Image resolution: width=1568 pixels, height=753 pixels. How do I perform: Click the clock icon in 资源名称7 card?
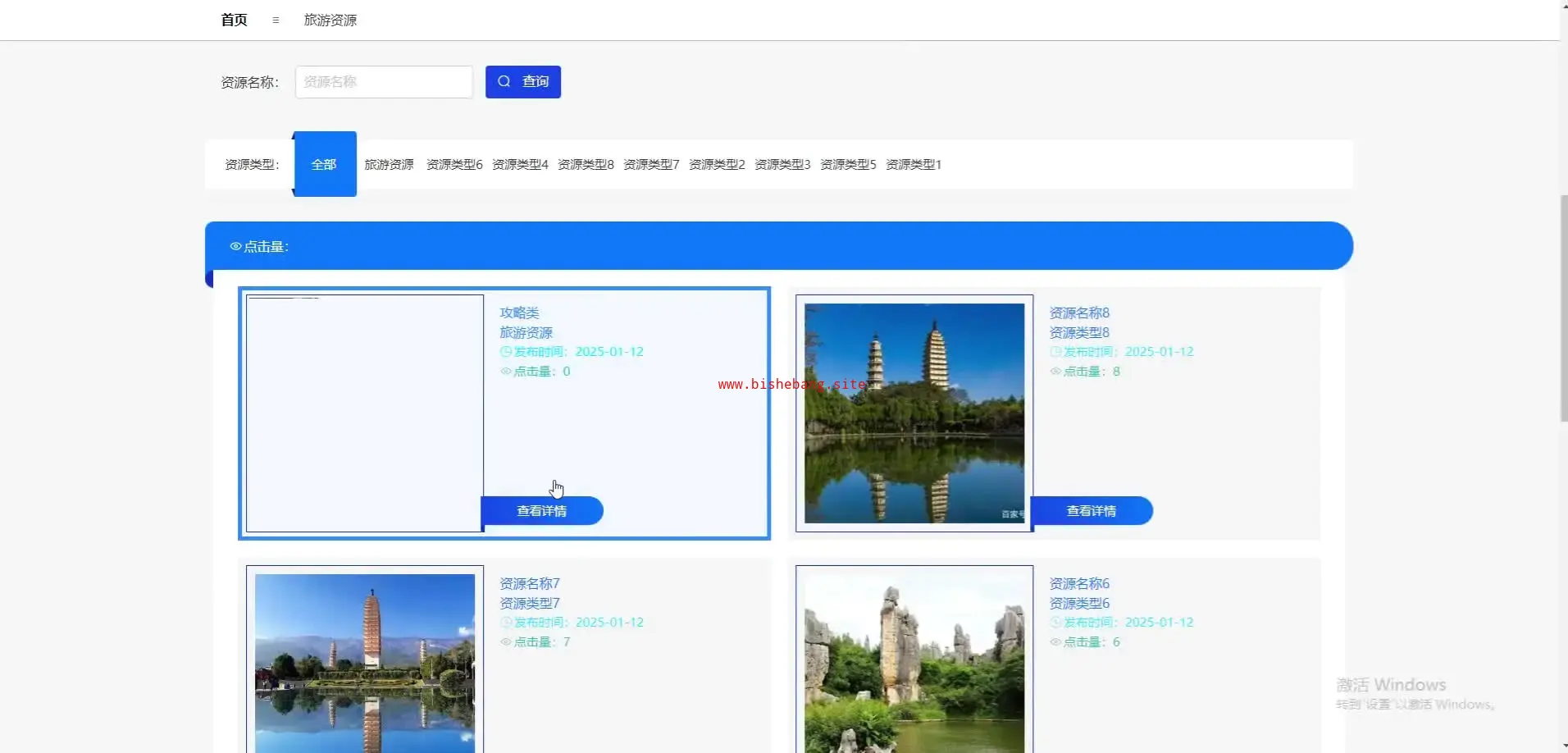pyautogui.click(x=505, y=623)
